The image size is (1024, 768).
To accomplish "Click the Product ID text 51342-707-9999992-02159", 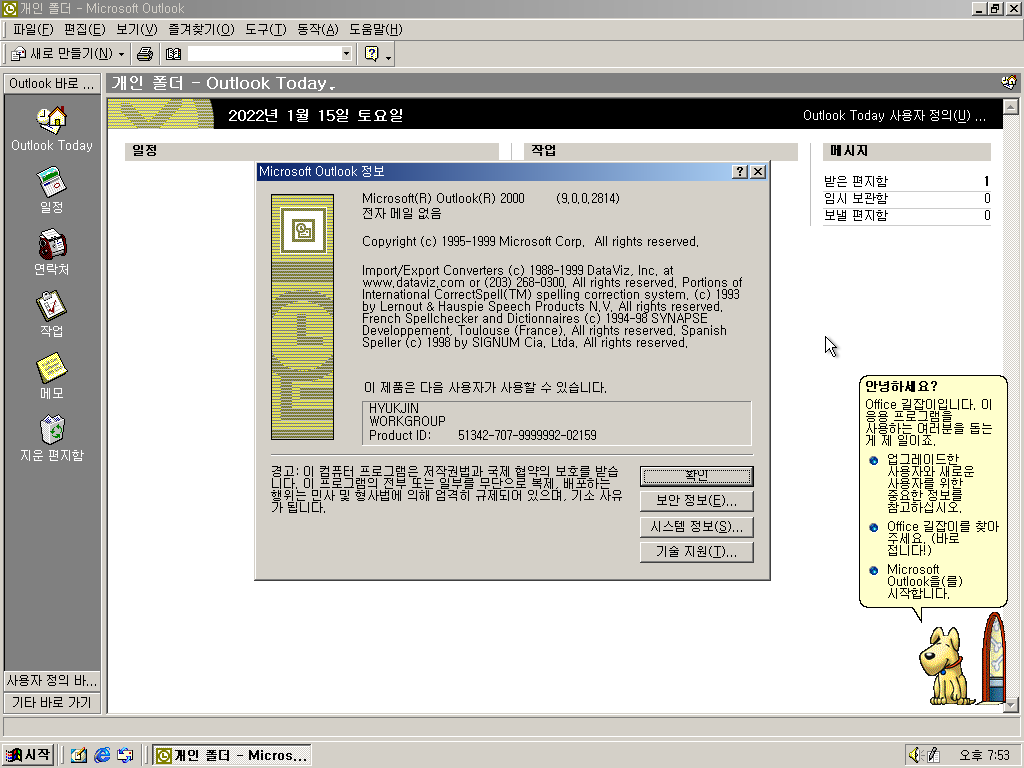I will [527, 436].
